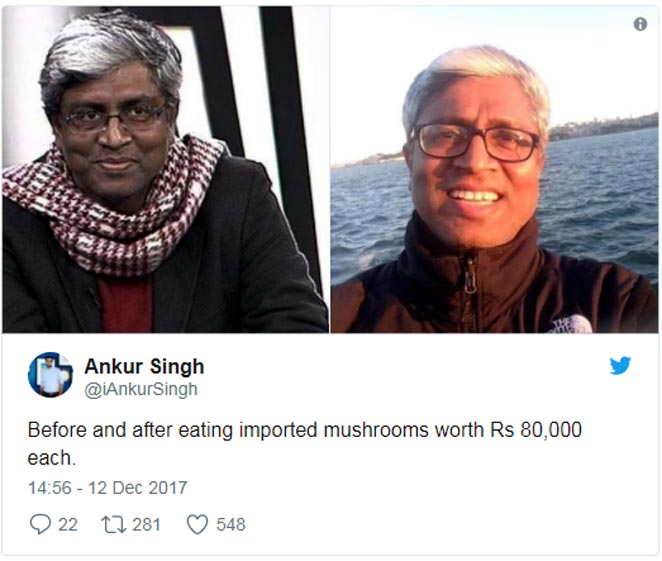662x561 pixels.
Task: Click the blue Twitter bird logo
Action: [x=620, y=366]
